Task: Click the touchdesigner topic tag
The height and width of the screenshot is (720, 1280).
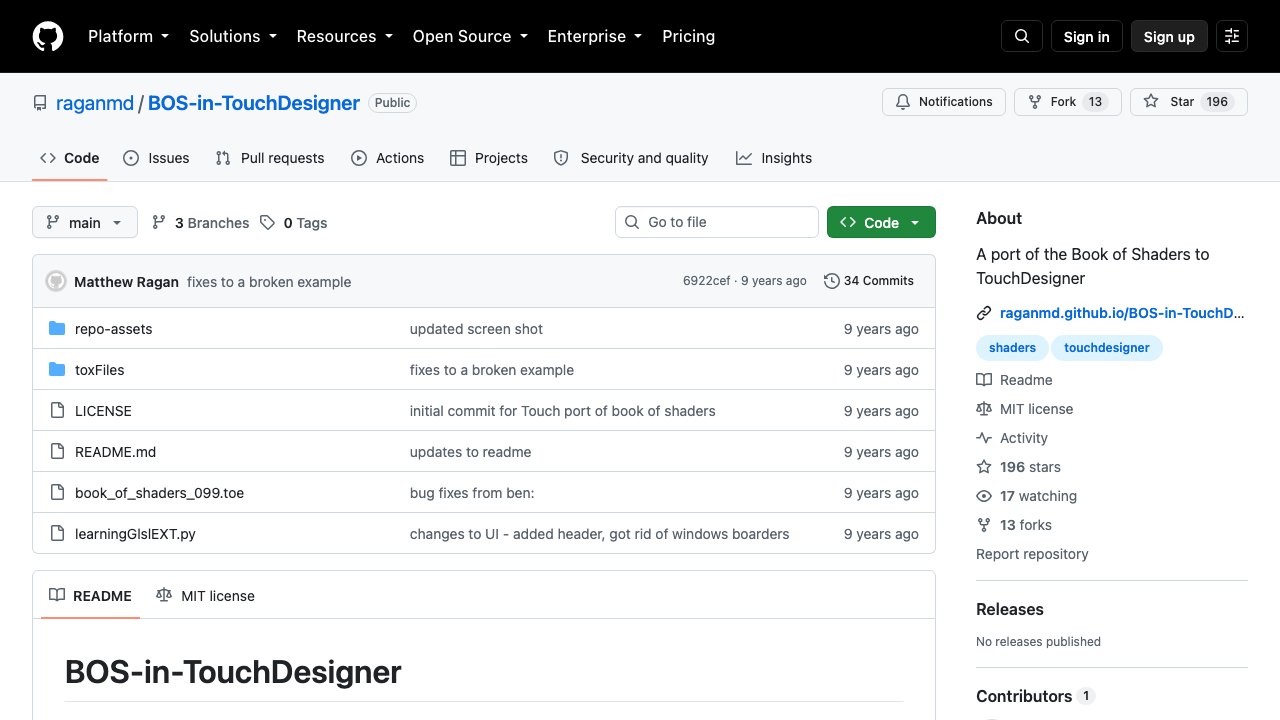Action: [x=1107, y=348]
